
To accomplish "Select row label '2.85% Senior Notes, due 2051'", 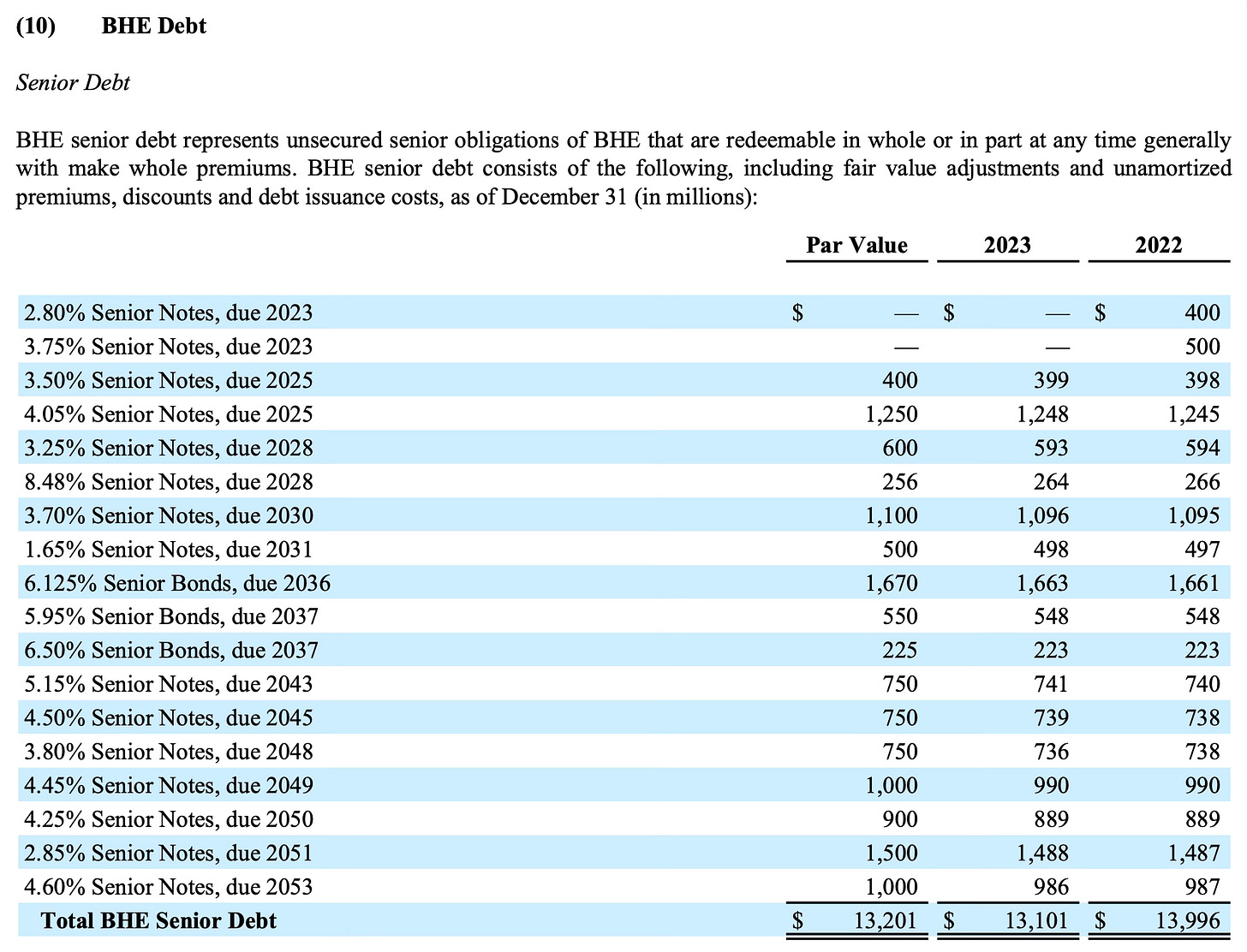I will click(x=169, y=853).
